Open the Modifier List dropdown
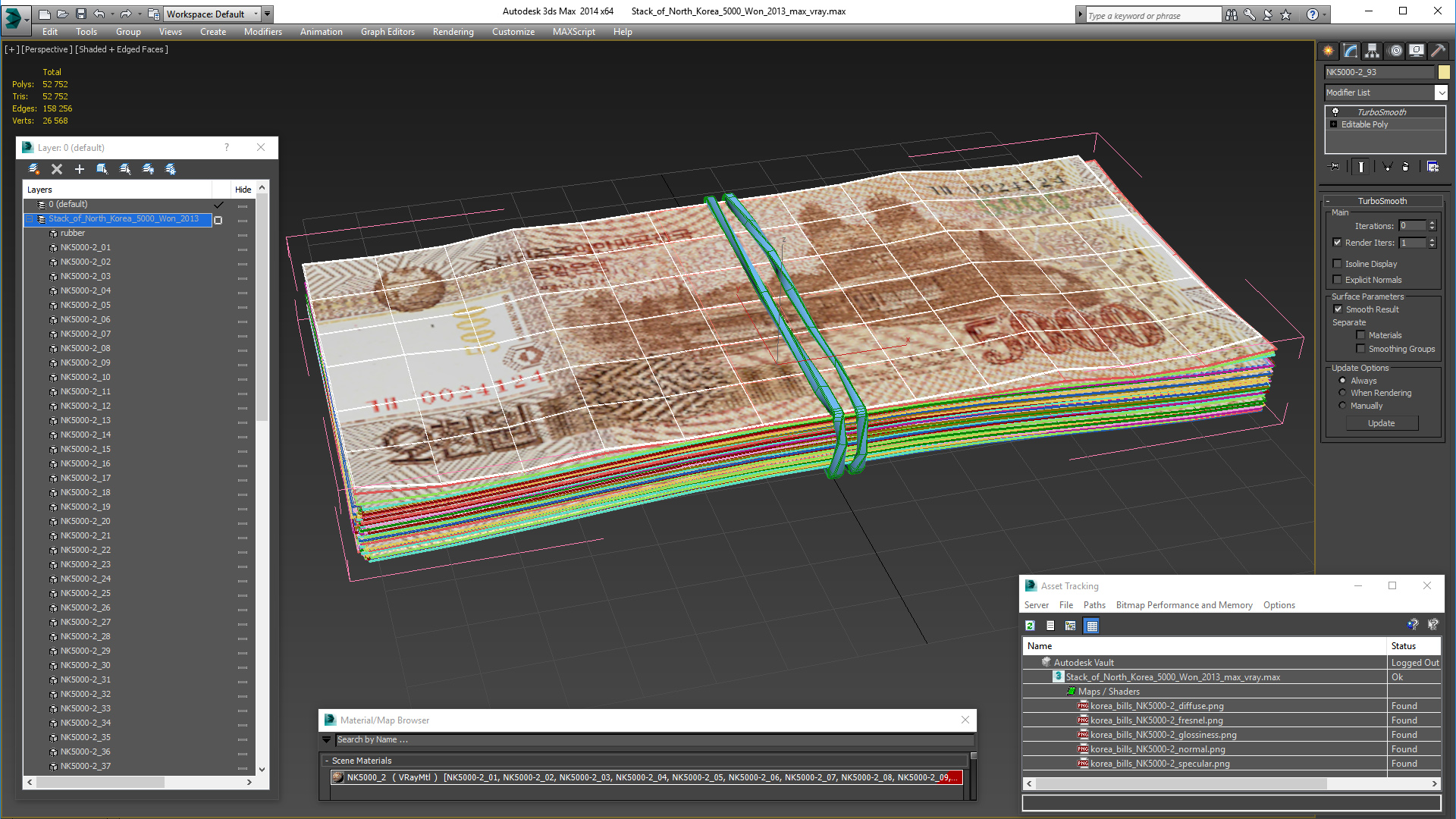Screen dimensions: 1456x819 [1441, 93]
